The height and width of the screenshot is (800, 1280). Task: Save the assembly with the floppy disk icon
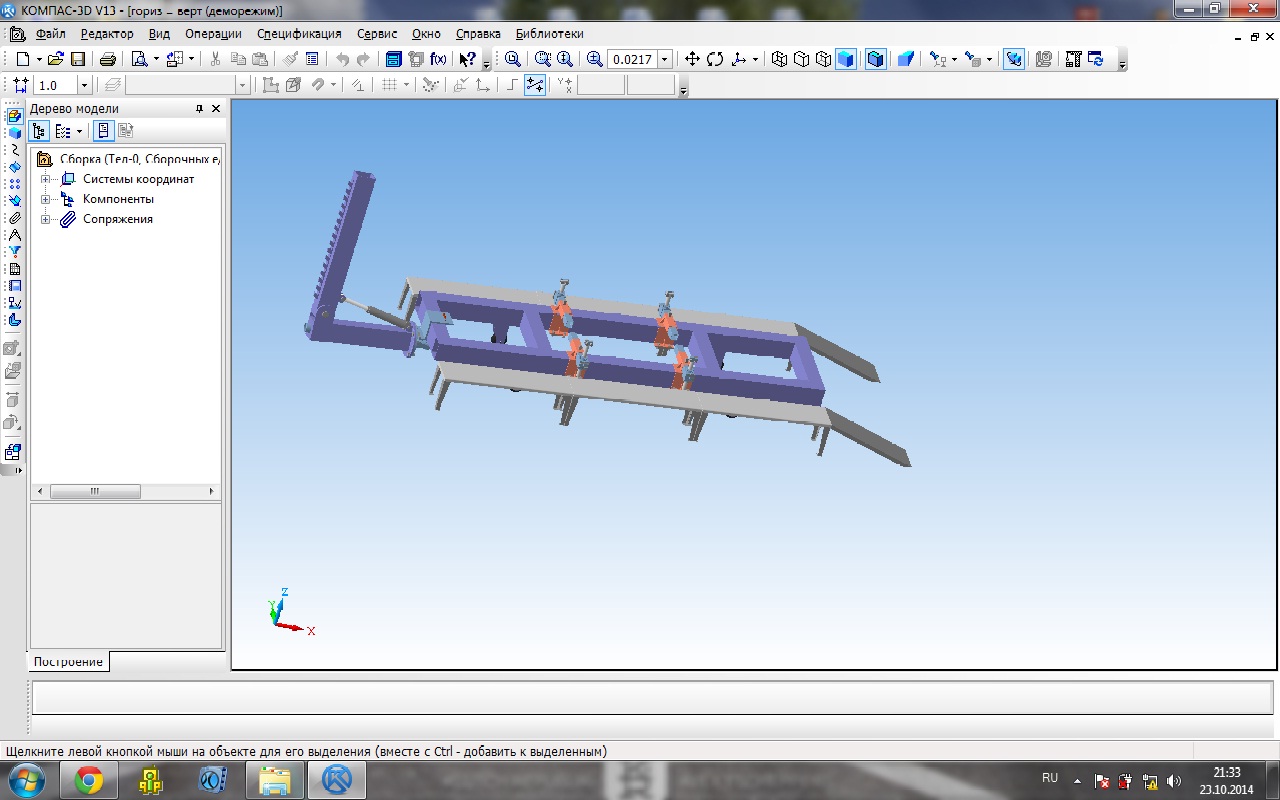78,59
